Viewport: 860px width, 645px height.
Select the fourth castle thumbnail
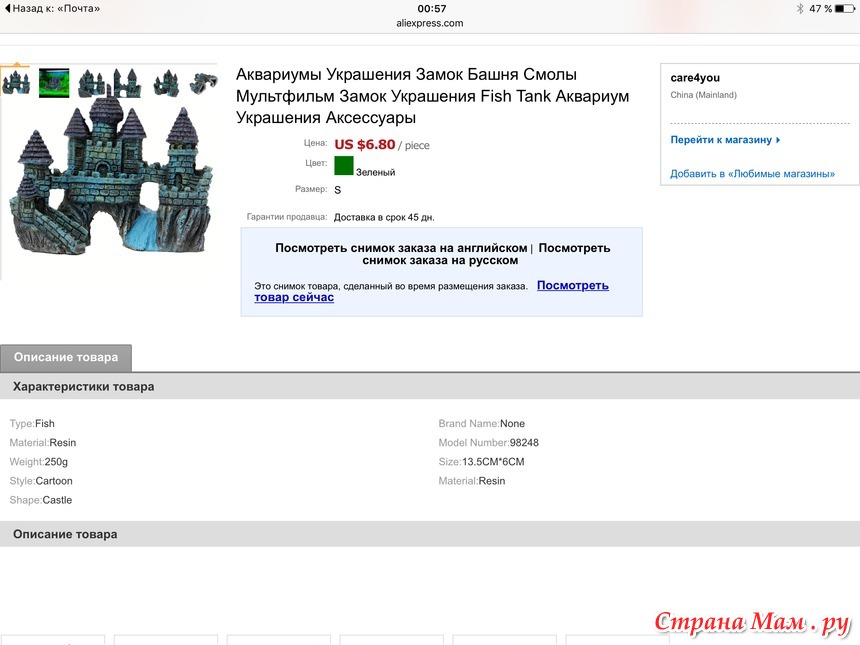coord(127,83)
